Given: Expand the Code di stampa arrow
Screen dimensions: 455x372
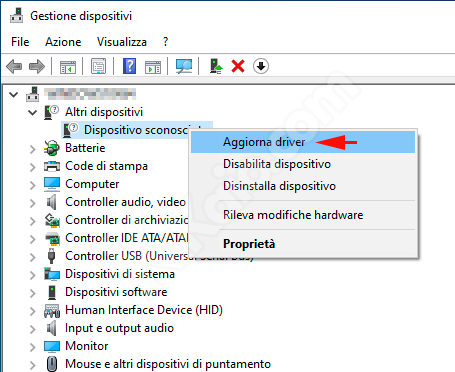Looking at the screenshot, I should click(32, 167).
